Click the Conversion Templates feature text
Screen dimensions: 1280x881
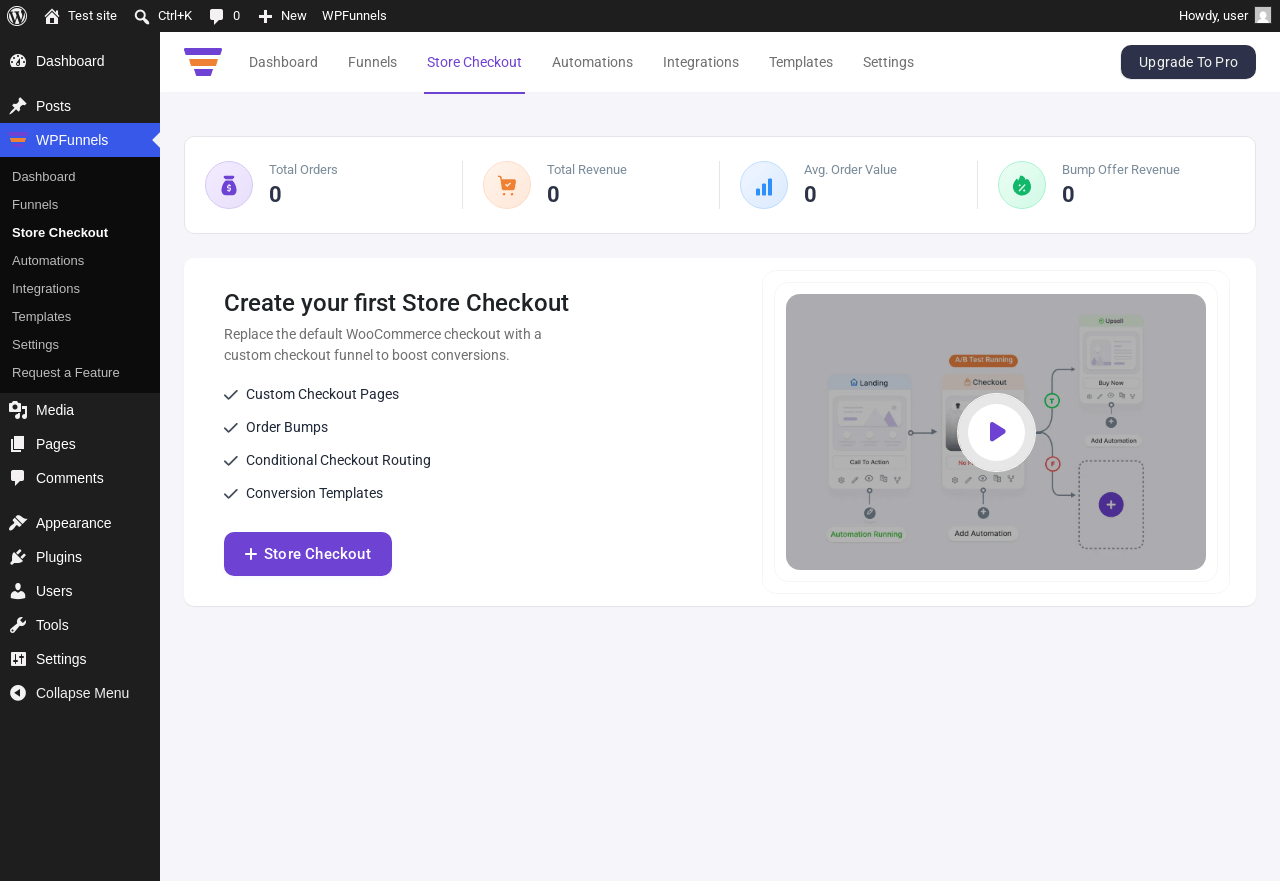pos(314,493)
